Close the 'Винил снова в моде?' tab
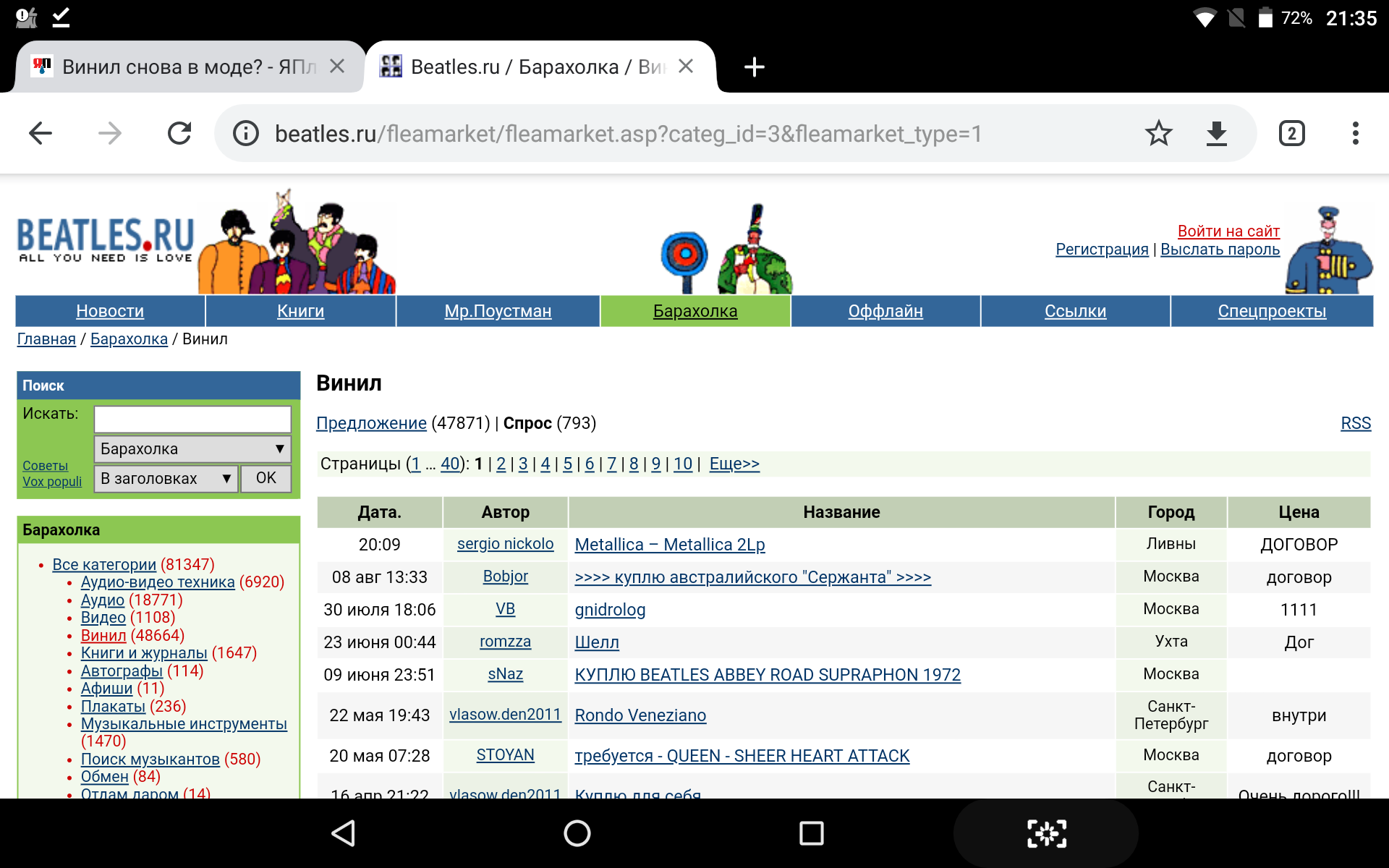This screenshot has height=868, width=1389. point(337,67)
